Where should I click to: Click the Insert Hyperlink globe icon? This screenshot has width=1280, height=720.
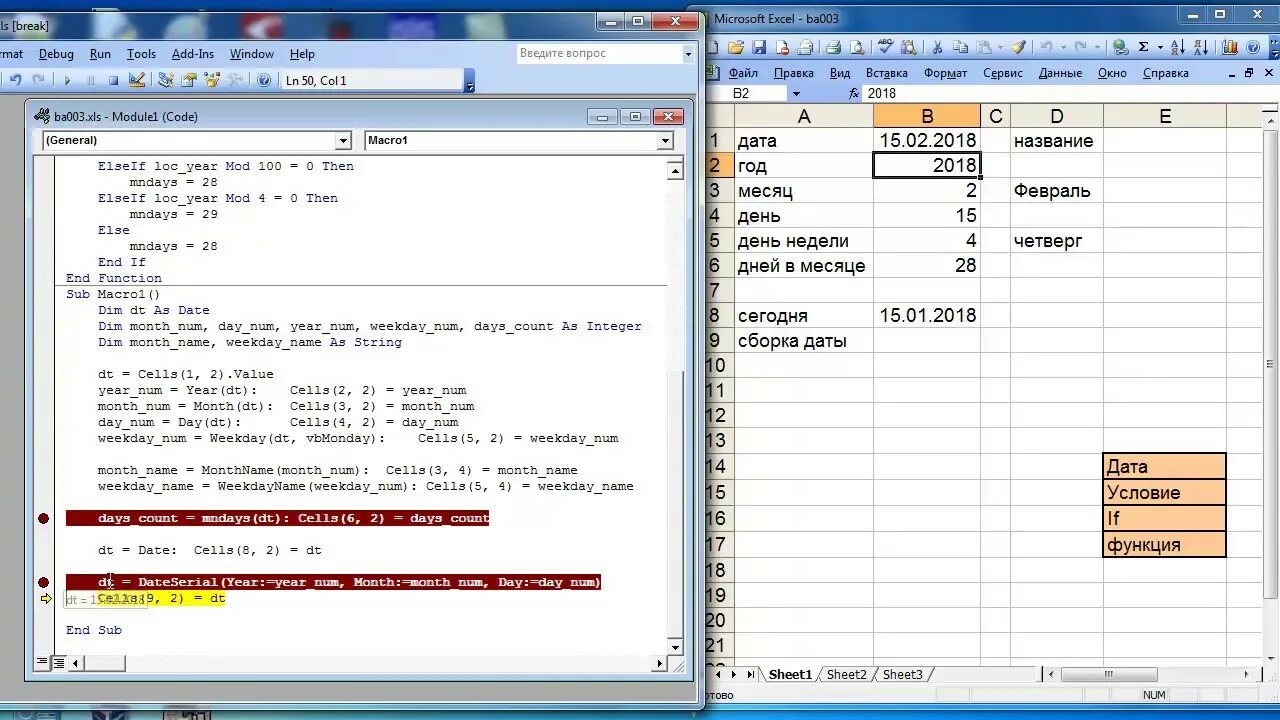click(1120, 47)
